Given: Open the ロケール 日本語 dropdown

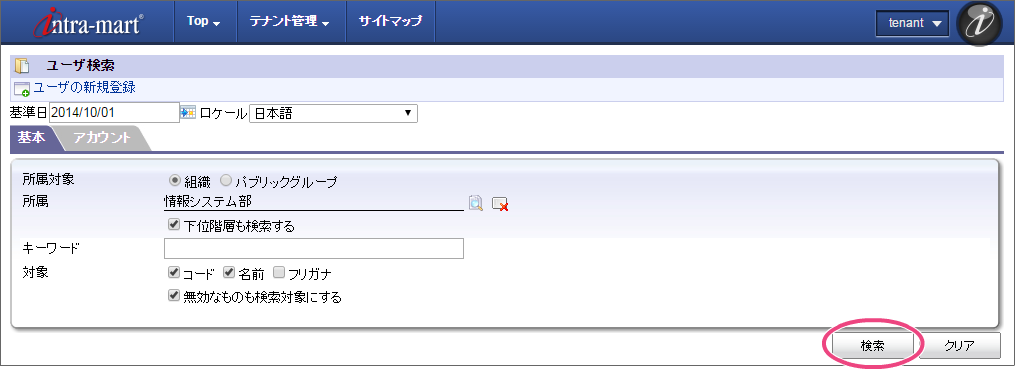Looking at the screenshot, I should tap(333, 113).
